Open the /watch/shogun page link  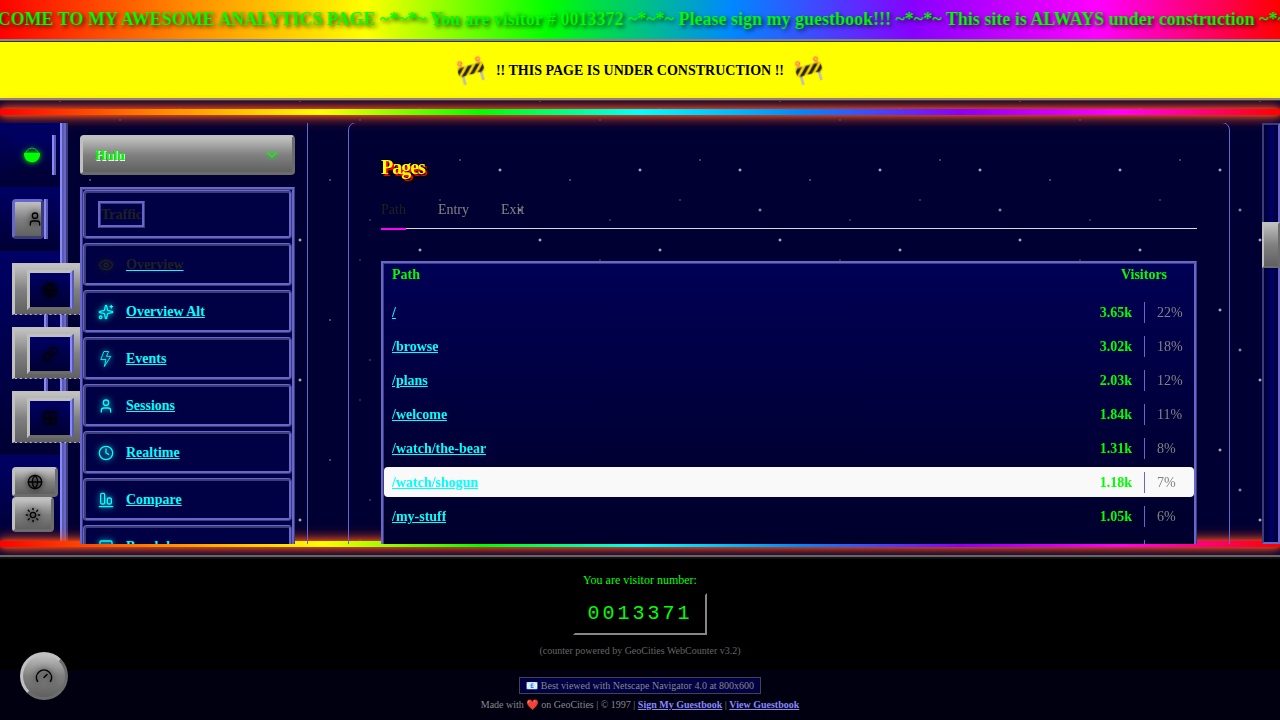coord(435,482)
